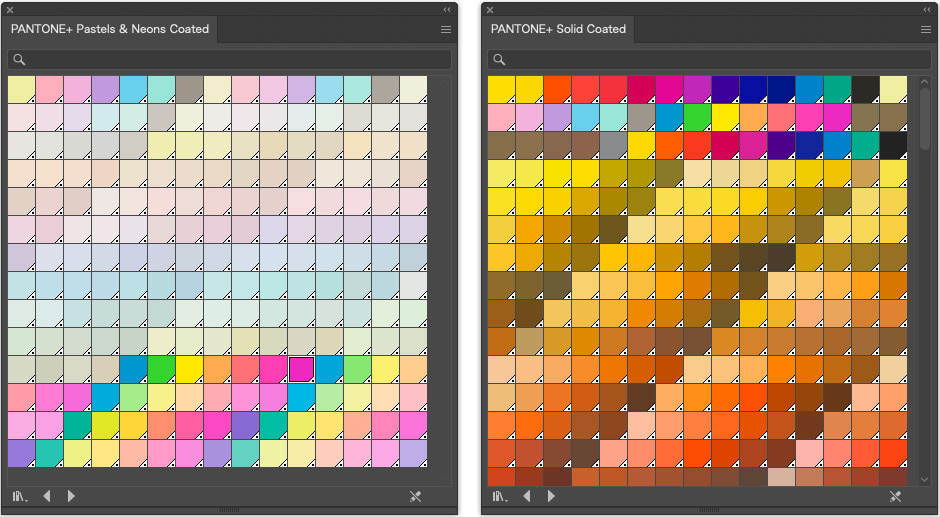Click the search field in Solid Coated panel
Screen dimensions: 940x517
[710, 60]
